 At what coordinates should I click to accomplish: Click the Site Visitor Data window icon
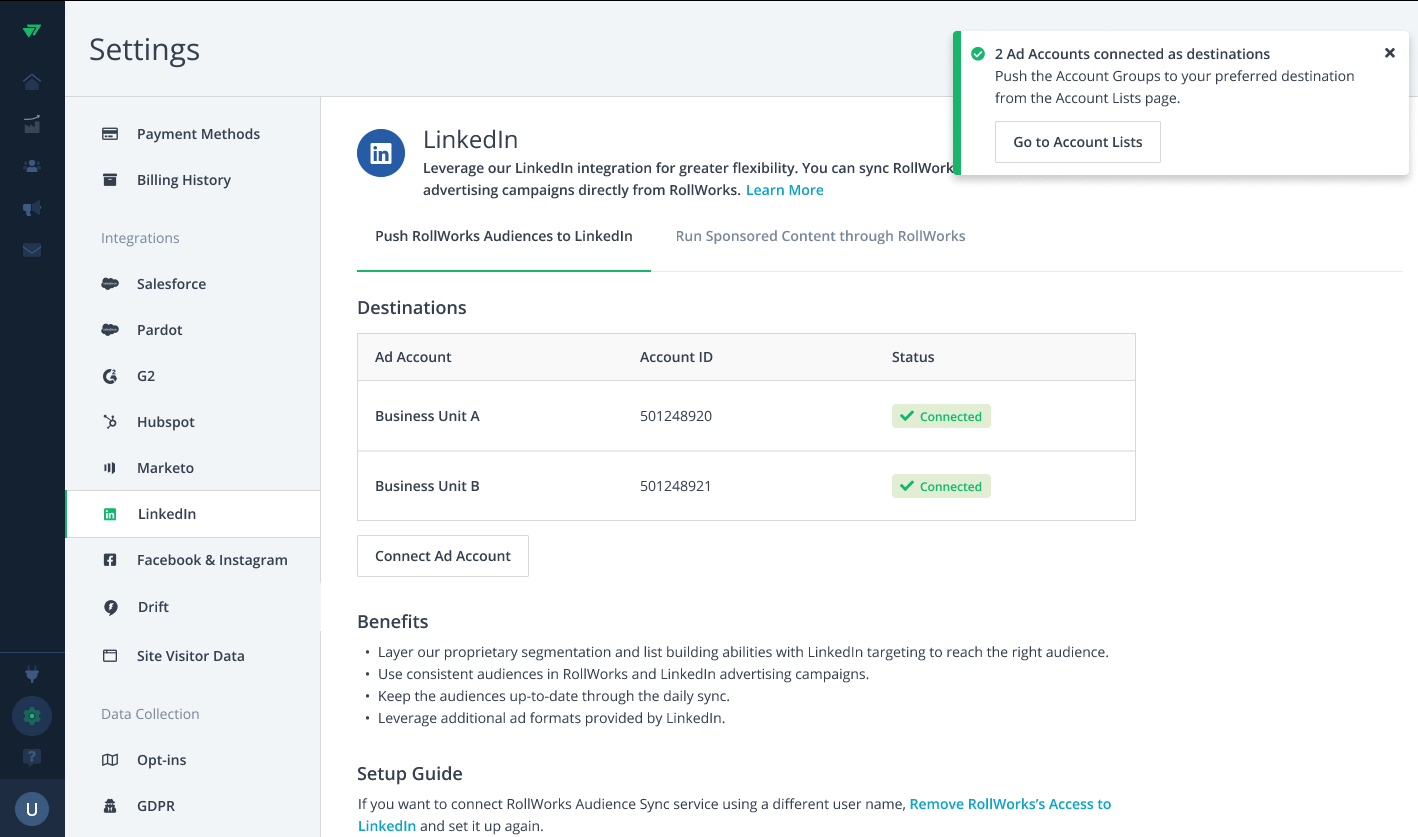(110, 656)
